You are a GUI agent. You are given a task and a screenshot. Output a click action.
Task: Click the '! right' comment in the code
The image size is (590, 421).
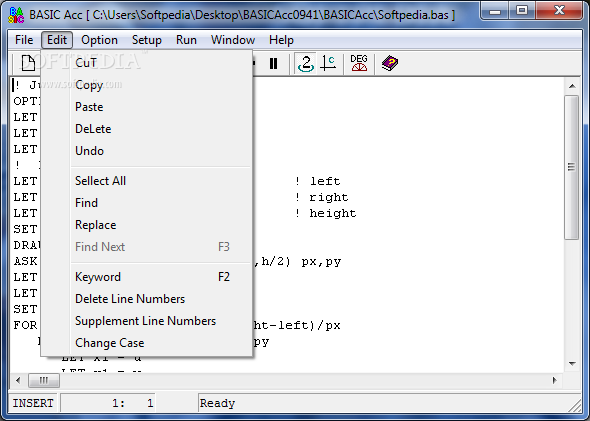click(321, 197)
